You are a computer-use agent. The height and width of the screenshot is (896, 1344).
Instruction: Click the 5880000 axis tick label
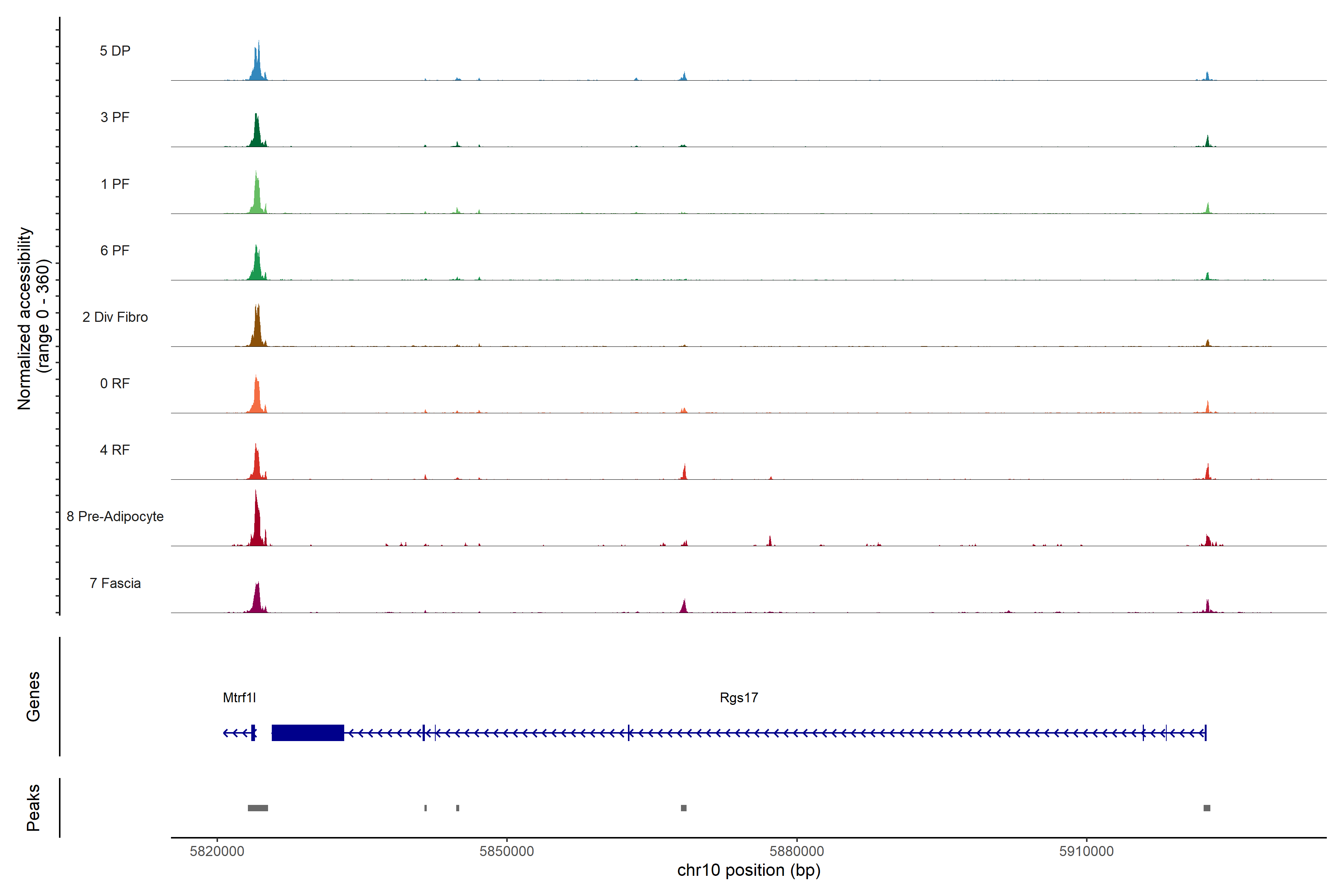tap(797, 851)
